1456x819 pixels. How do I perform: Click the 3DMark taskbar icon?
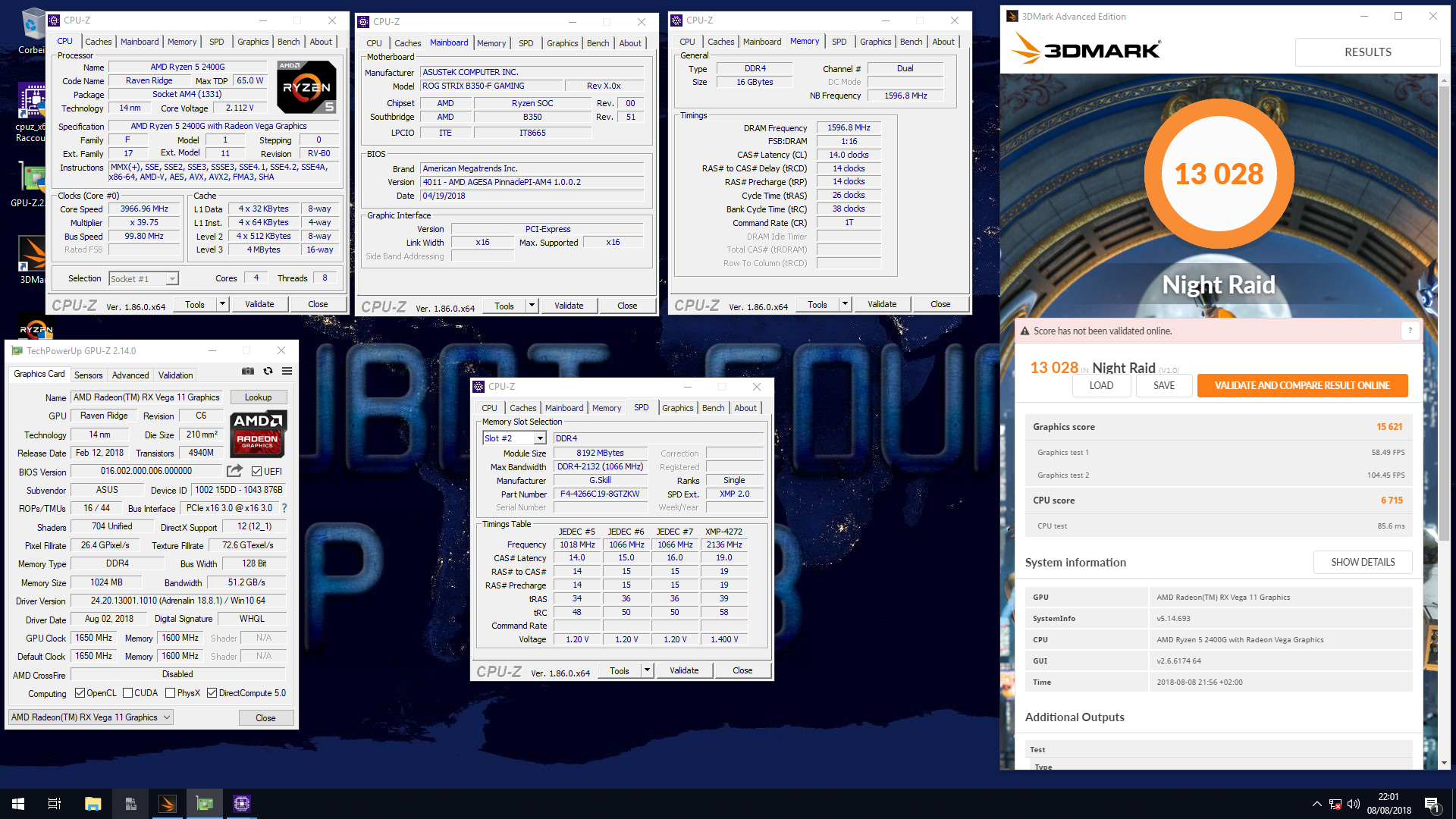(x=168, y=804)
